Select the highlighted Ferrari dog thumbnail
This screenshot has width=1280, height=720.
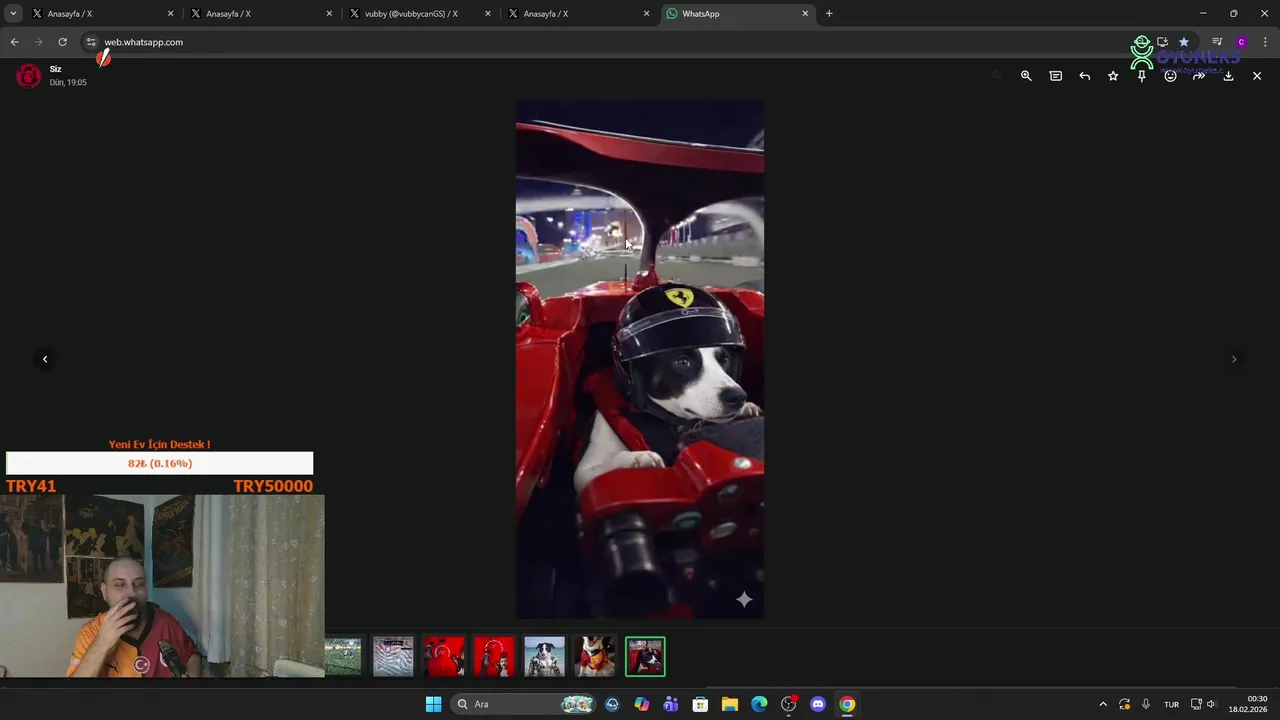pyautogui.click(x=645, y=657)
